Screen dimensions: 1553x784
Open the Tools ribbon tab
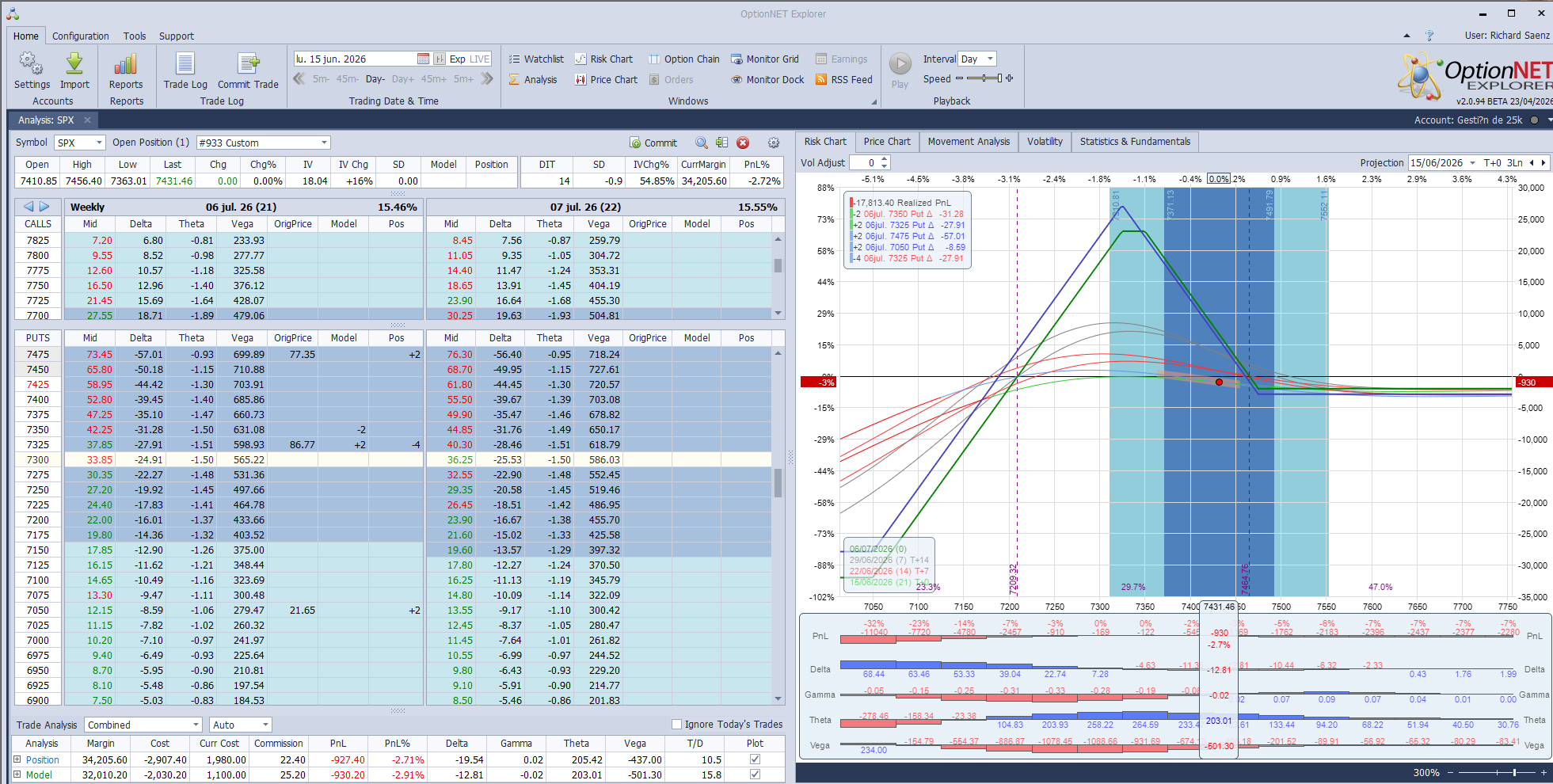pos(135,36)
